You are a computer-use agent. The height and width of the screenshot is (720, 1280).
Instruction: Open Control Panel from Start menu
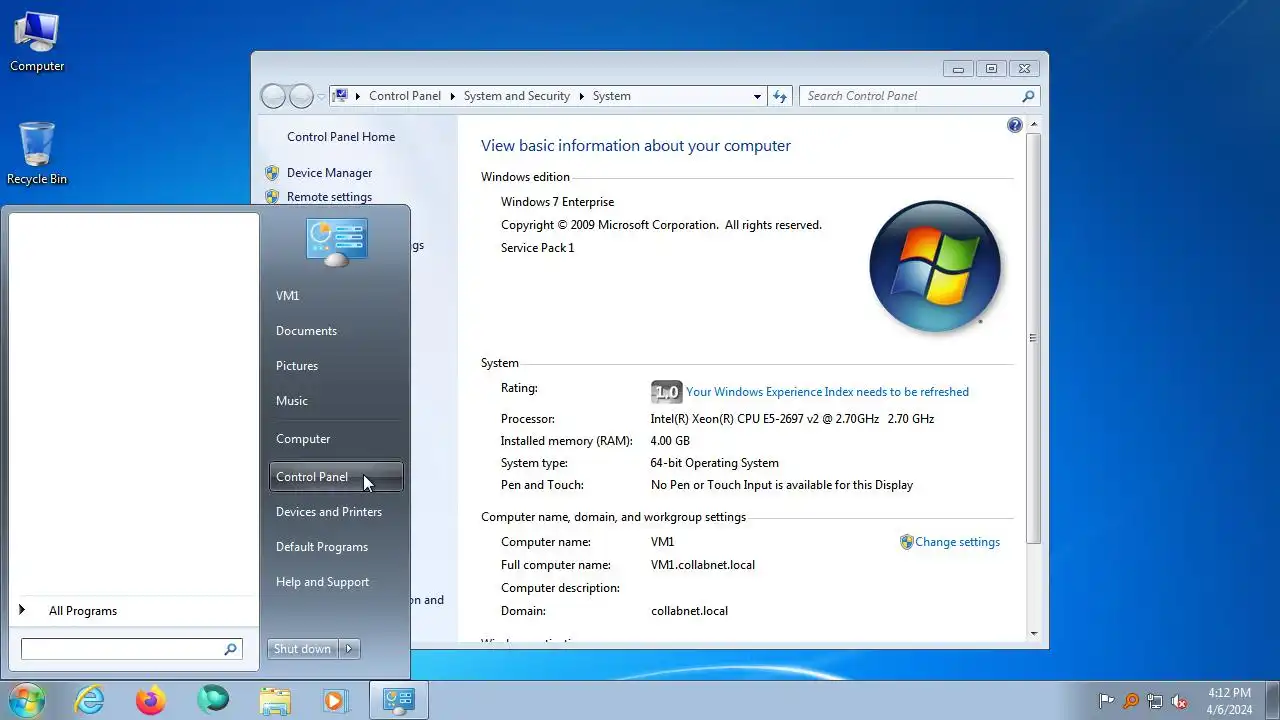click(x=337, y=477)
